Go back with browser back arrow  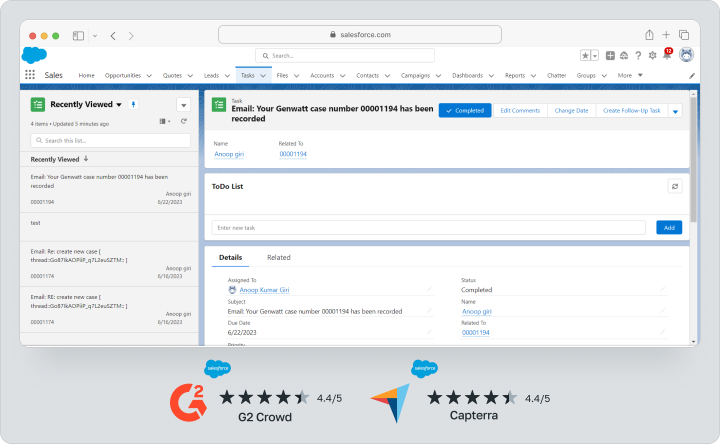coord(113,36)
